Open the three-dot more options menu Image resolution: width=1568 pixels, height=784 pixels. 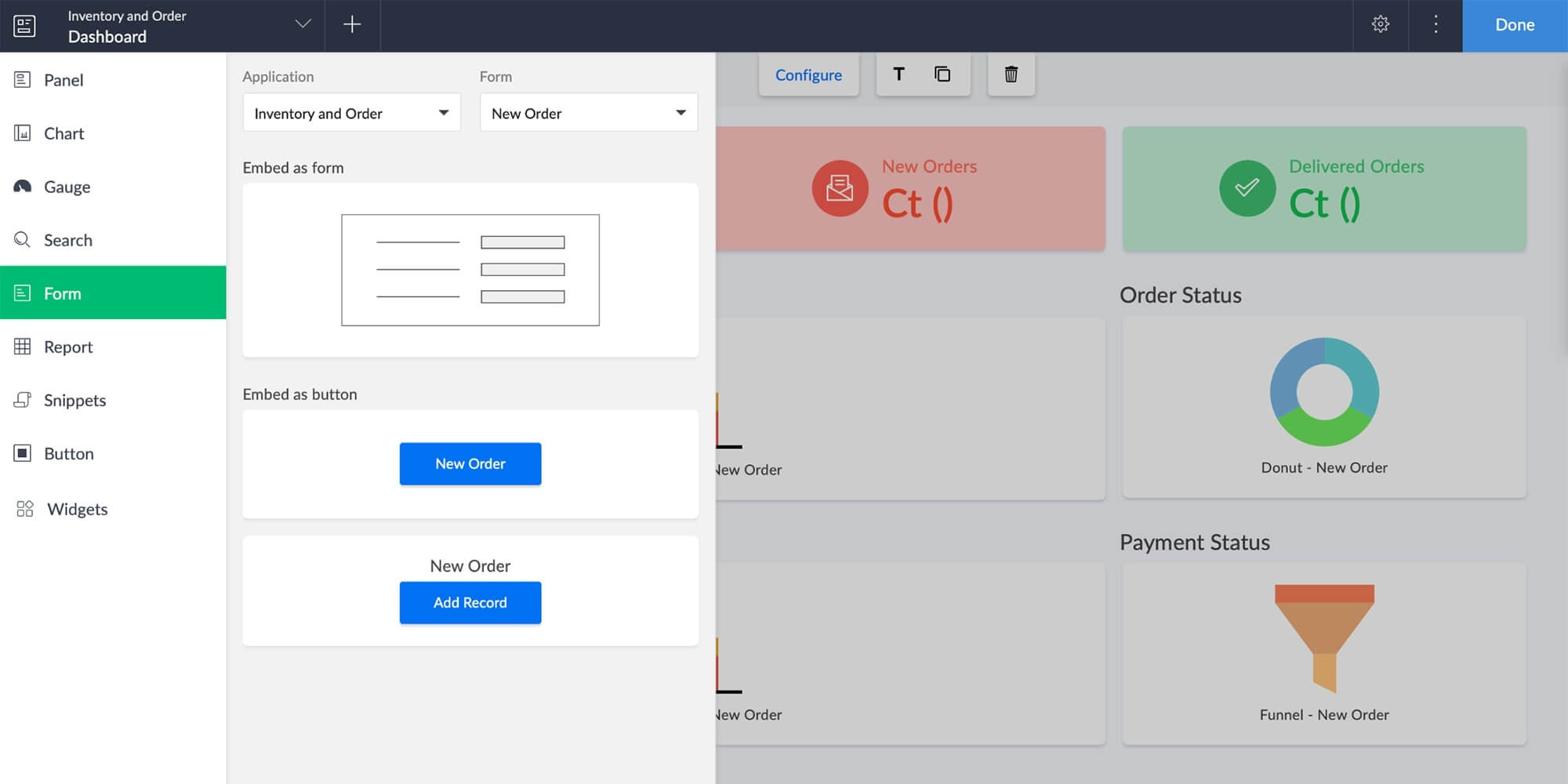pyautogui.click(x=1436, y=25)
